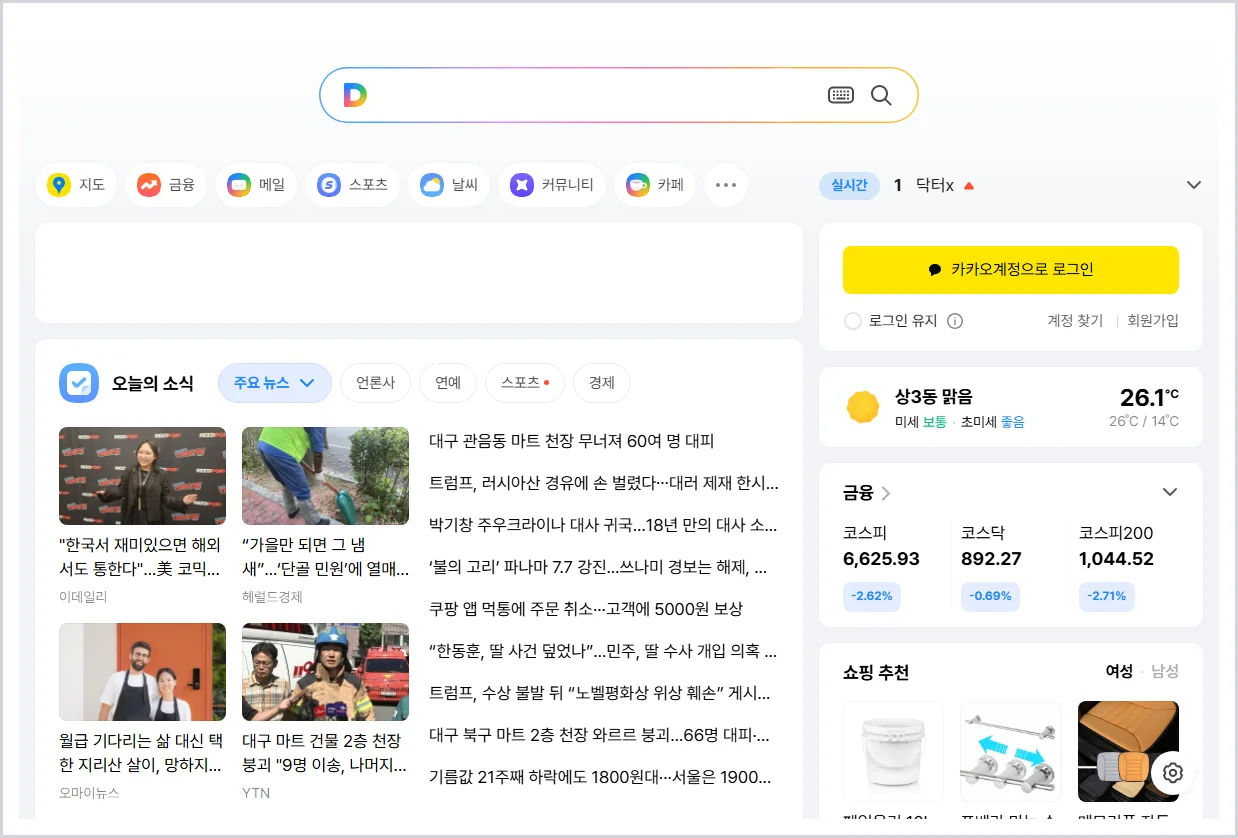Click the magnifying glass search icon

tap(881, 95)
